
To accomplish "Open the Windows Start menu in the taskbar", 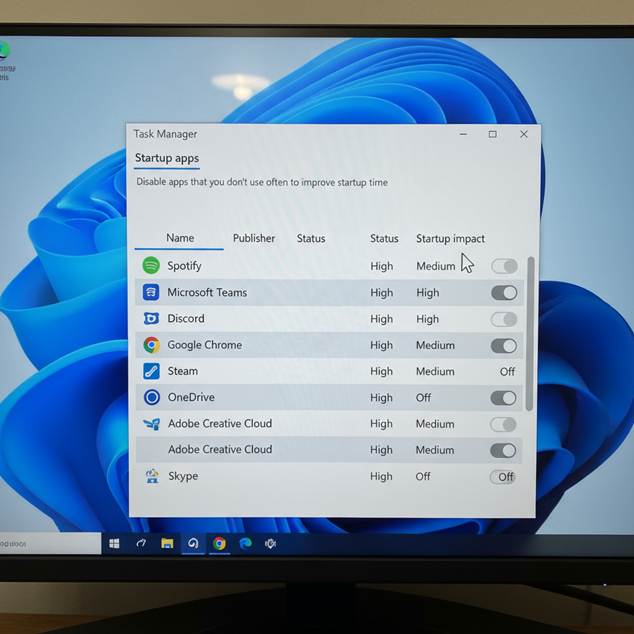I will click(114, 544).
